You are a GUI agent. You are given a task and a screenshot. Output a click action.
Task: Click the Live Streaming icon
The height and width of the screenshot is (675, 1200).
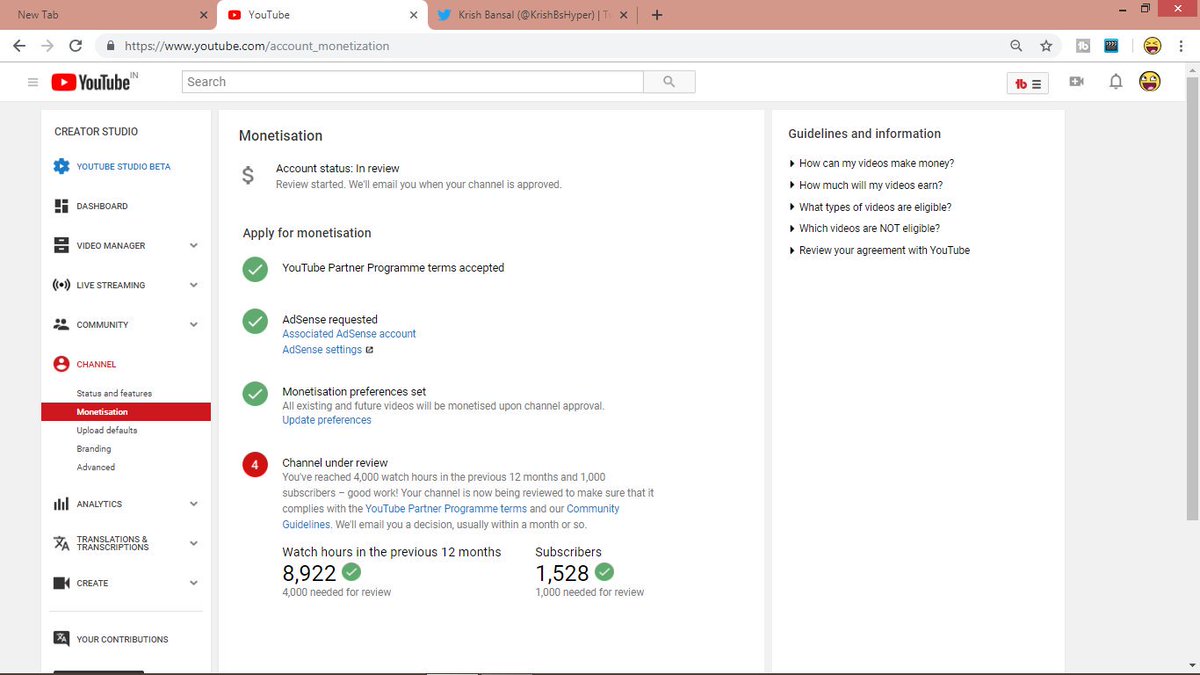[61, 285]
